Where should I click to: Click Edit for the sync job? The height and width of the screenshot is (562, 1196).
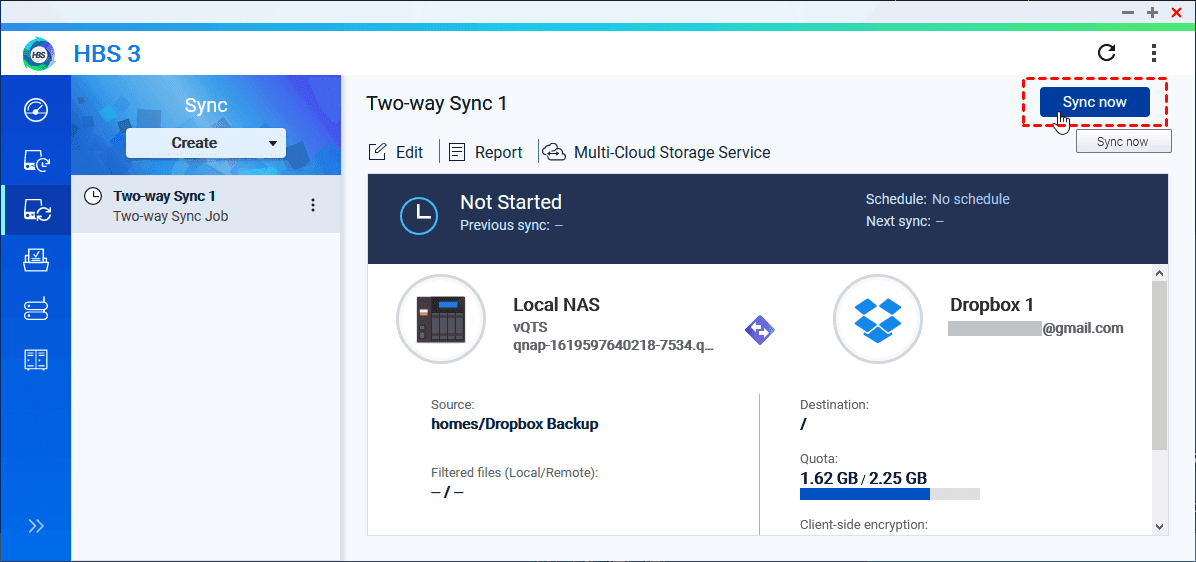397,152
